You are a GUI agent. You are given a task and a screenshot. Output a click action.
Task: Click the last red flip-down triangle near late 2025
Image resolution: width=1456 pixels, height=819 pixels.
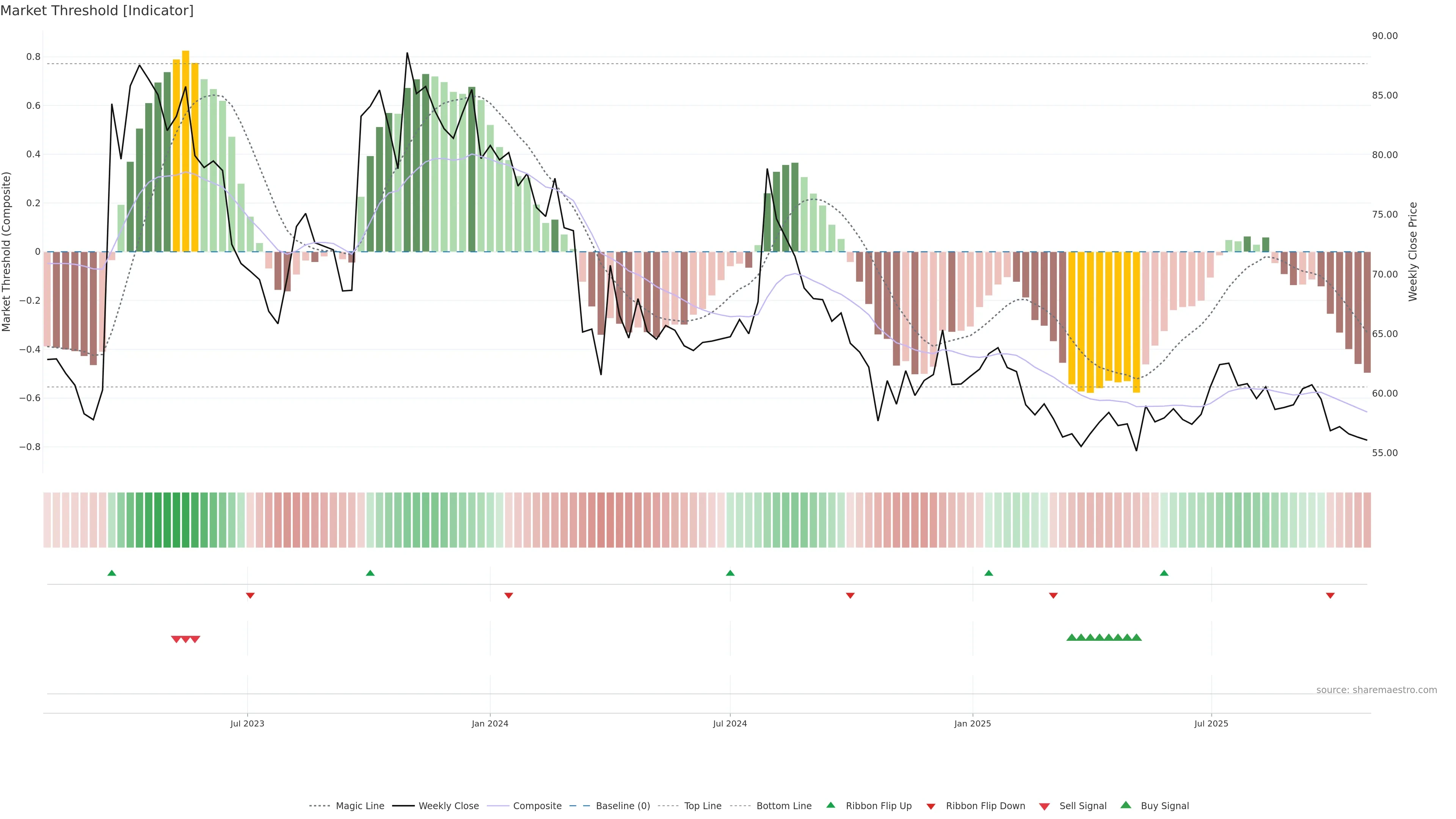[x=1330, y=595]
